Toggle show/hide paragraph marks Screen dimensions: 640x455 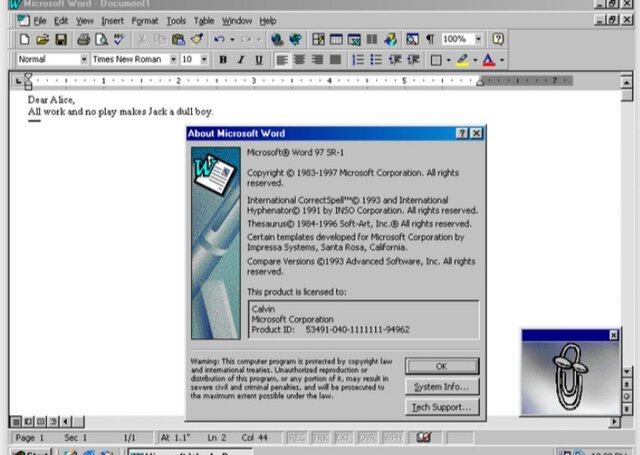[430, 40]
